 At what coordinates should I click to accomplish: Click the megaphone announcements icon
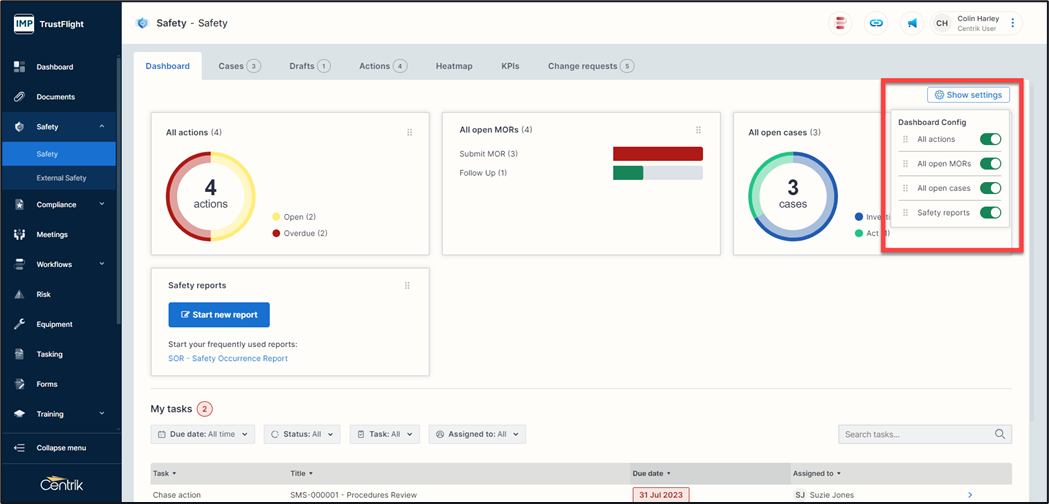(911, 23)
